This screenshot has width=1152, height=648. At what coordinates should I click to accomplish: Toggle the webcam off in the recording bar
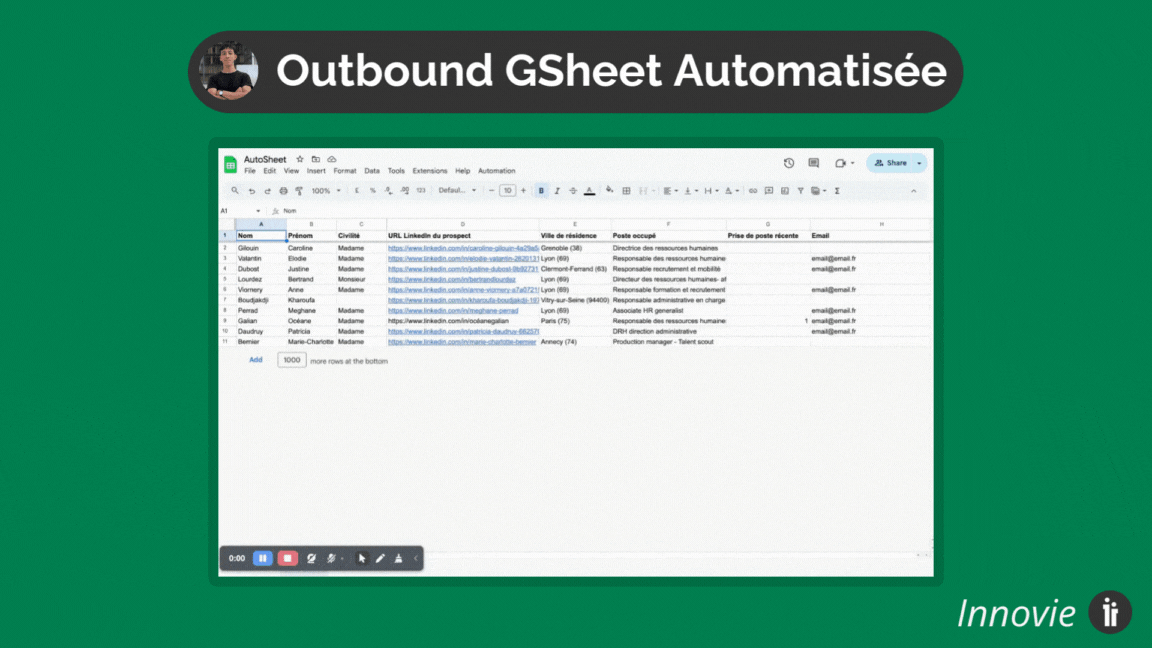(311, 558)
